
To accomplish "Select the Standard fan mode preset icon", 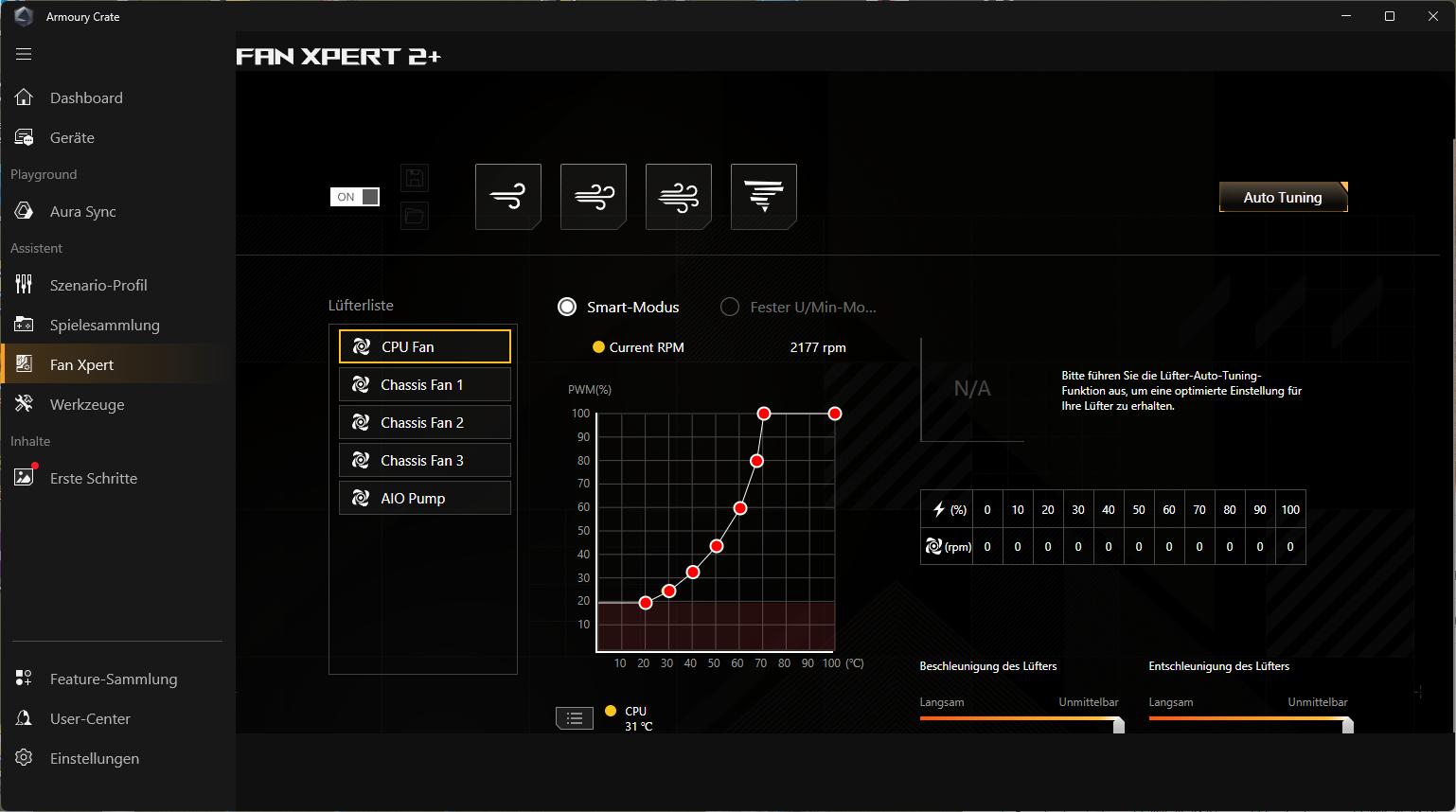I will click(593, 197).
